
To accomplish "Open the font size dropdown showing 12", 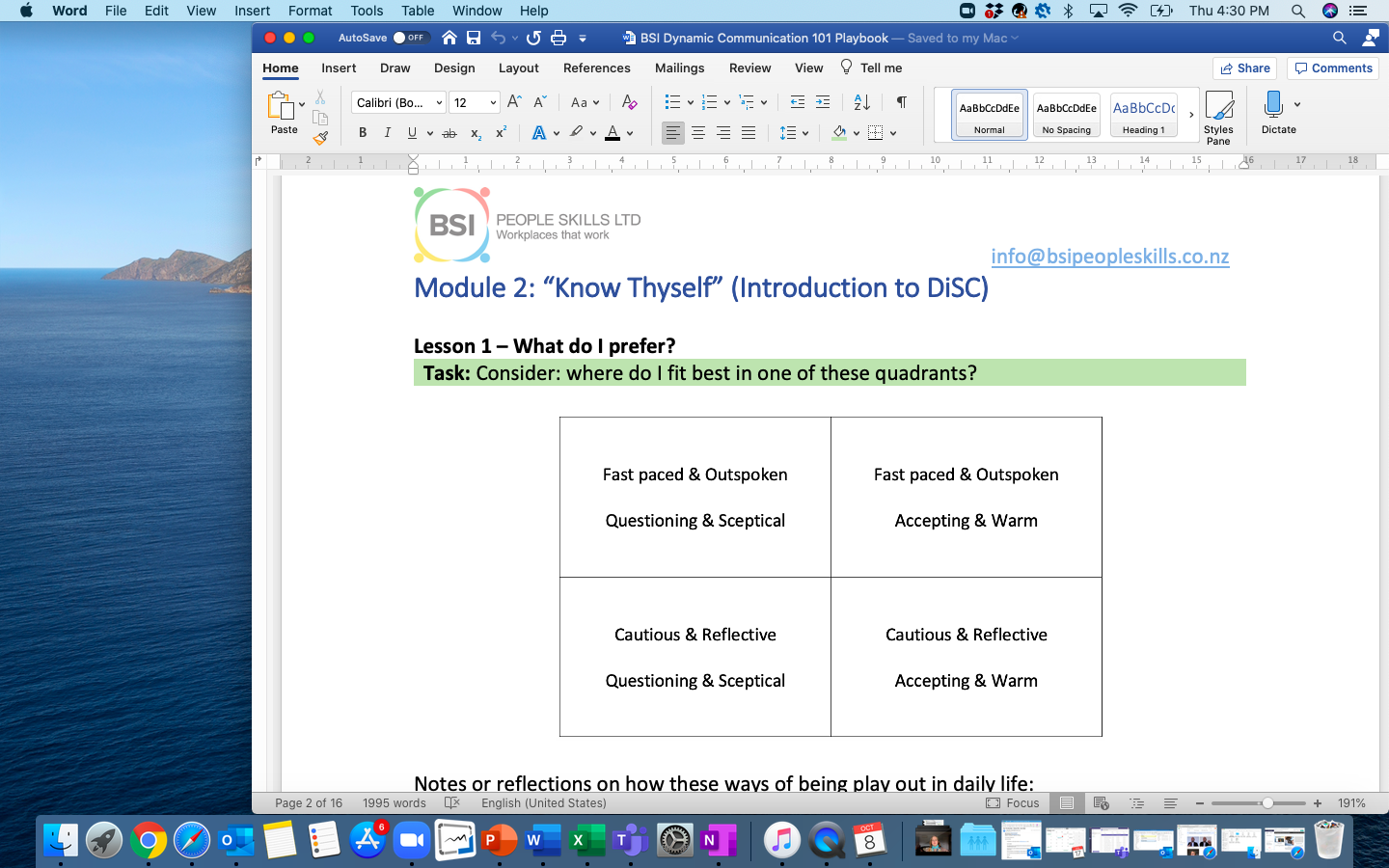I will coord(493,102).
